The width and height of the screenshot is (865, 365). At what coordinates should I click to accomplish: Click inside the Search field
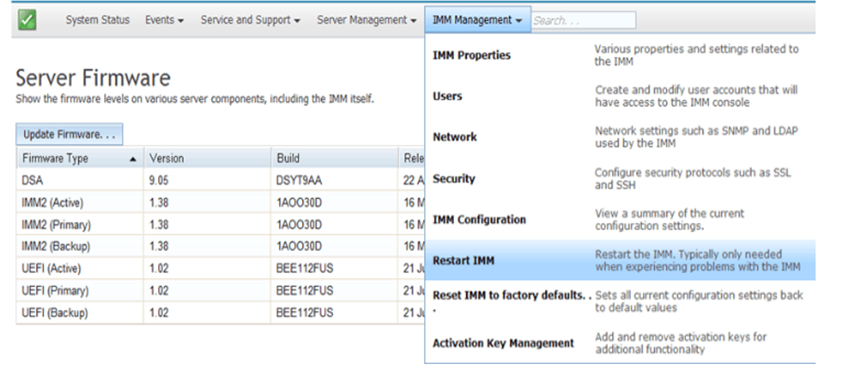click(584, 20)
